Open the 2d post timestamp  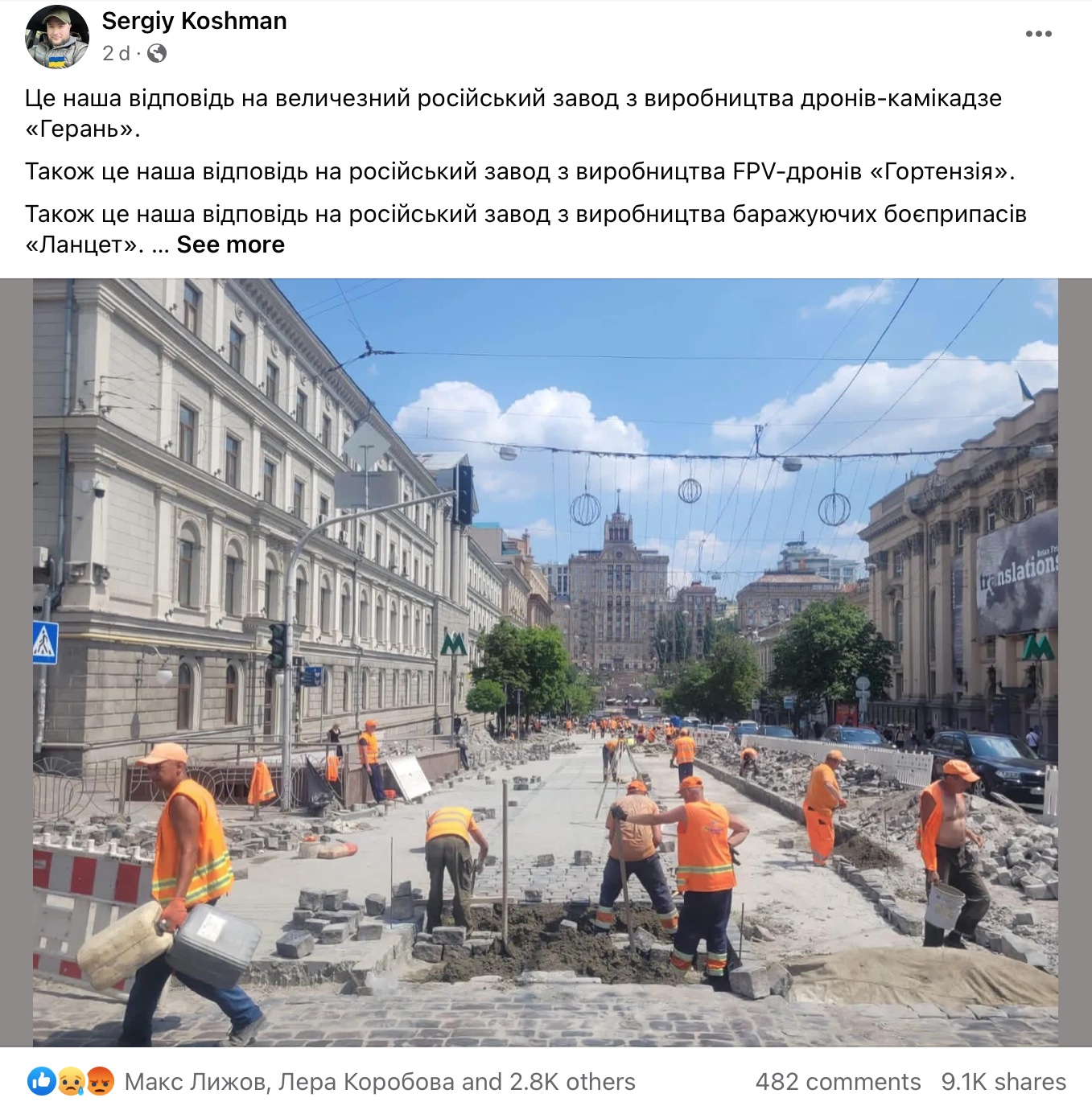(x=116, y=53)
